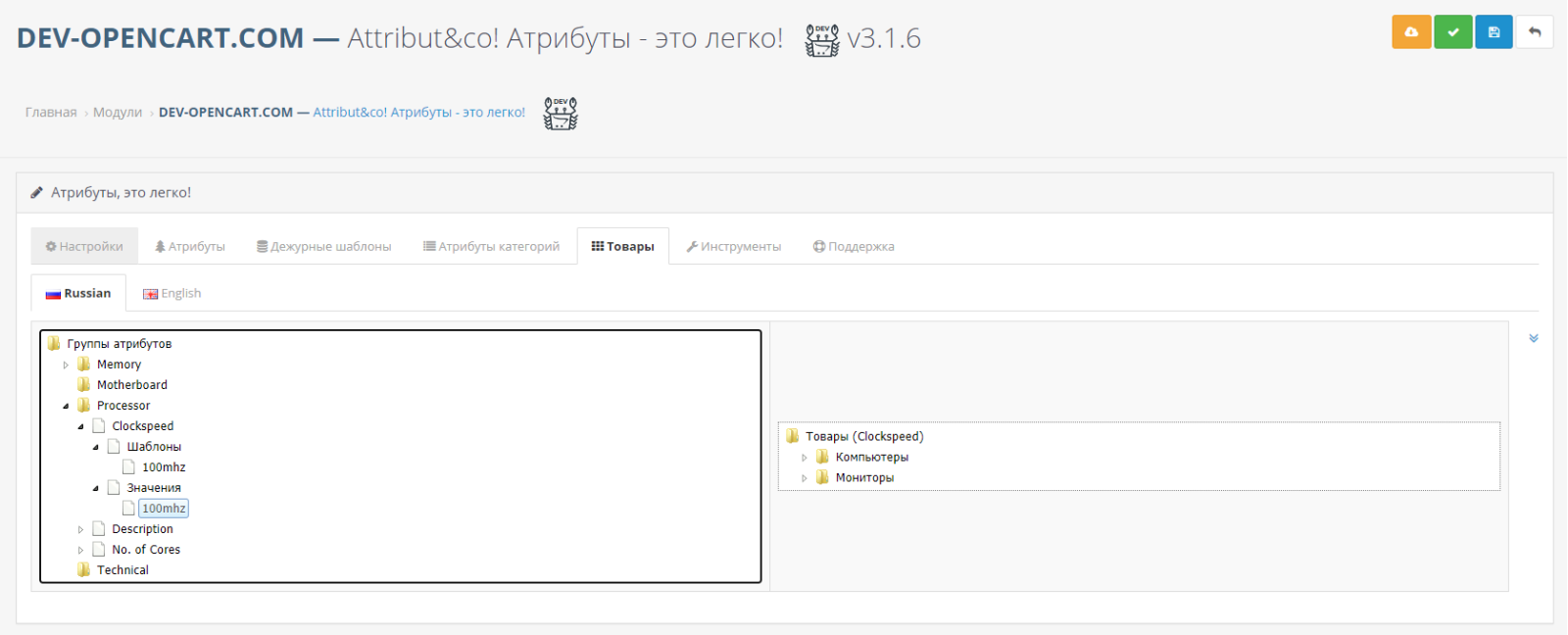Screen dimensions: 1568x635
Task: Select the Мониторы category
Action: coord(864,478)
